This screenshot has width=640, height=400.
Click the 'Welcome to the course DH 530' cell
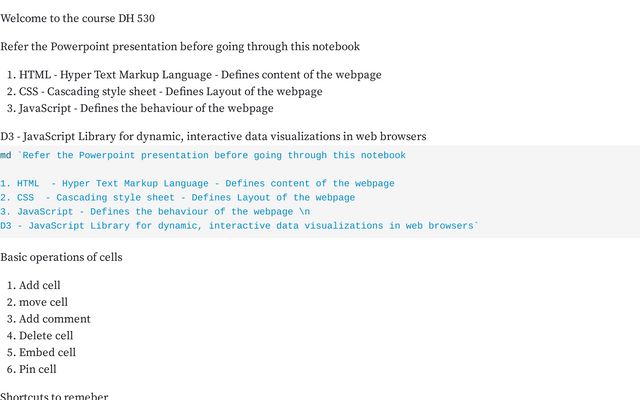click(78, 18)
